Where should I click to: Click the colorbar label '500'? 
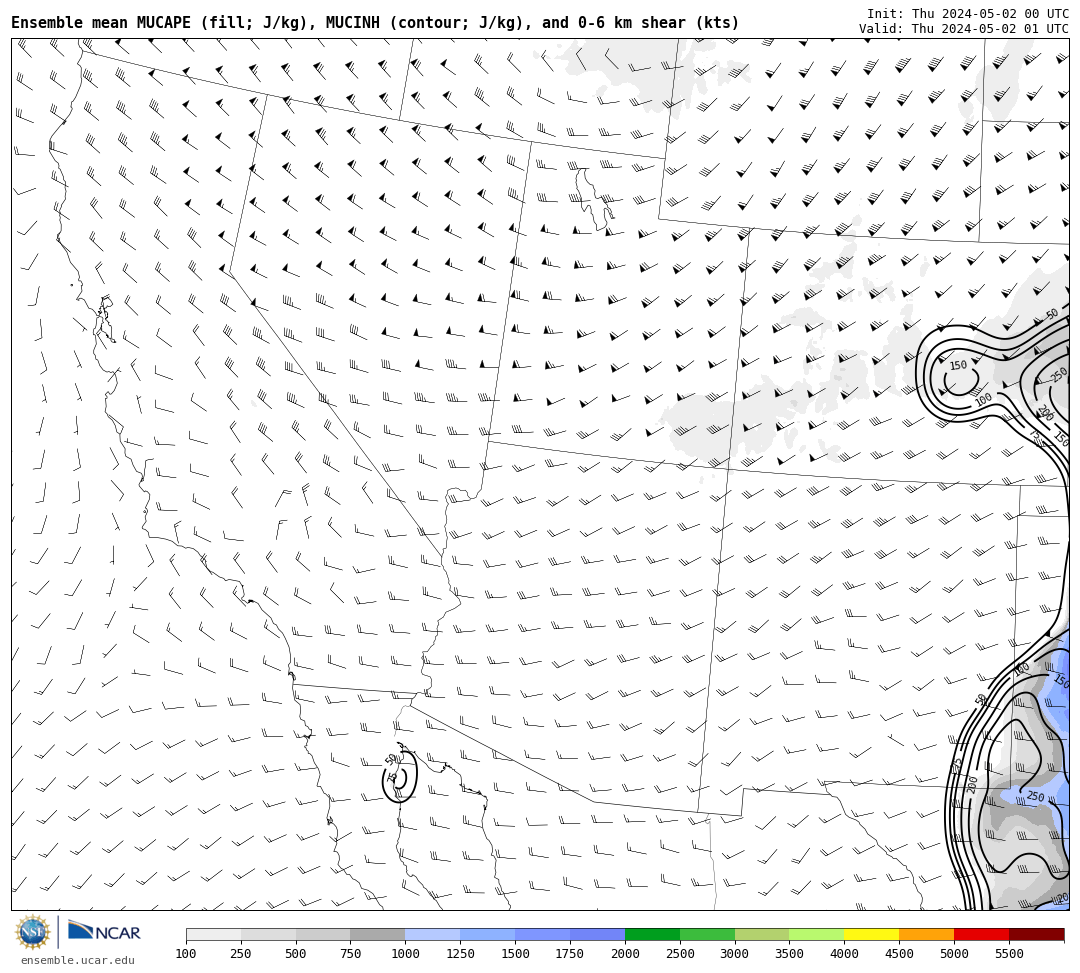295,954
